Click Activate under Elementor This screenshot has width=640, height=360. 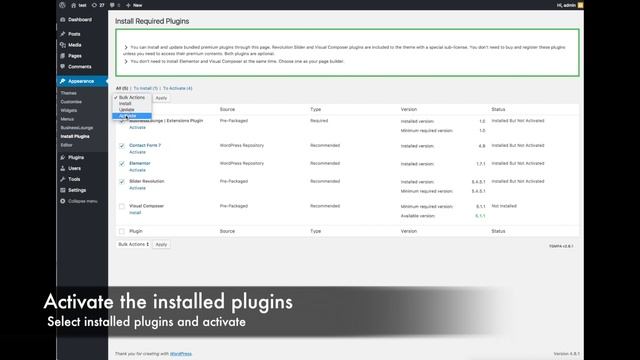(137, 170)
